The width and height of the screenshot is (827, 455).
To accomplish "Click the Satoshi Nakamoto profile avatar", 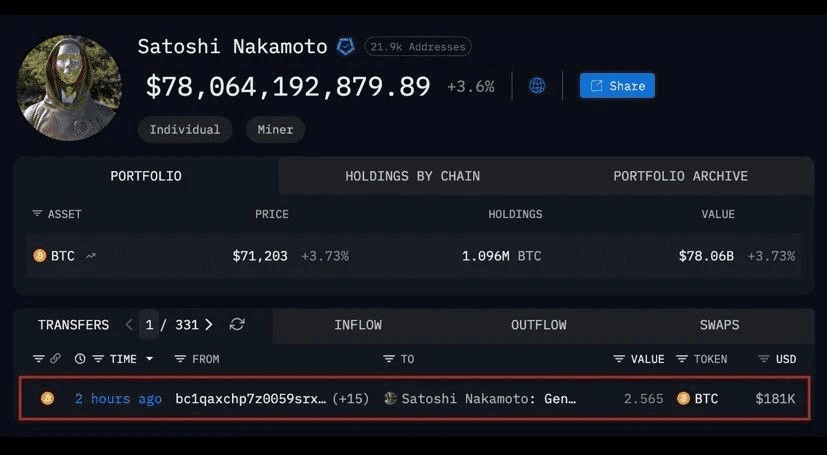I will point(70,88).
